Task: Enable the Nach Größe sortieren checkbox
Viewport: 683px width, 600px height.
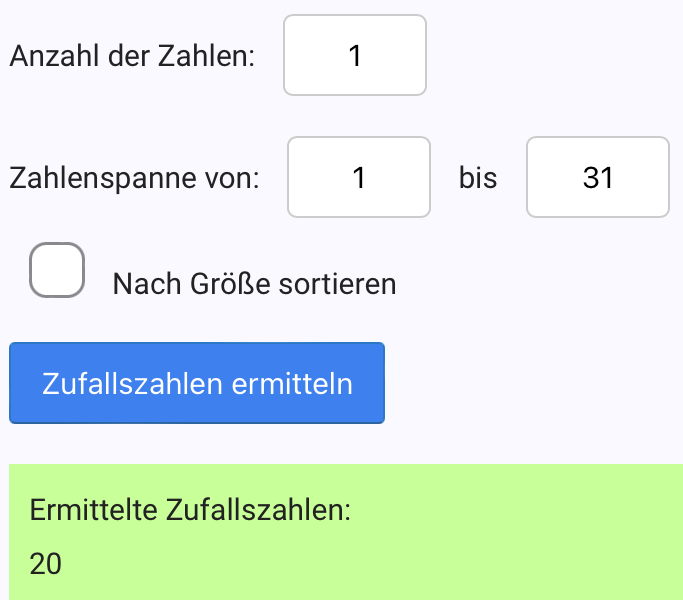Action: 56,270
